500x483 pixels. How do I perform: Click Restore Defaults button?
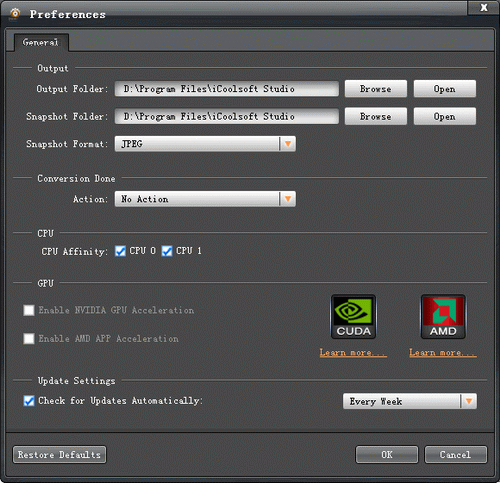59,455
